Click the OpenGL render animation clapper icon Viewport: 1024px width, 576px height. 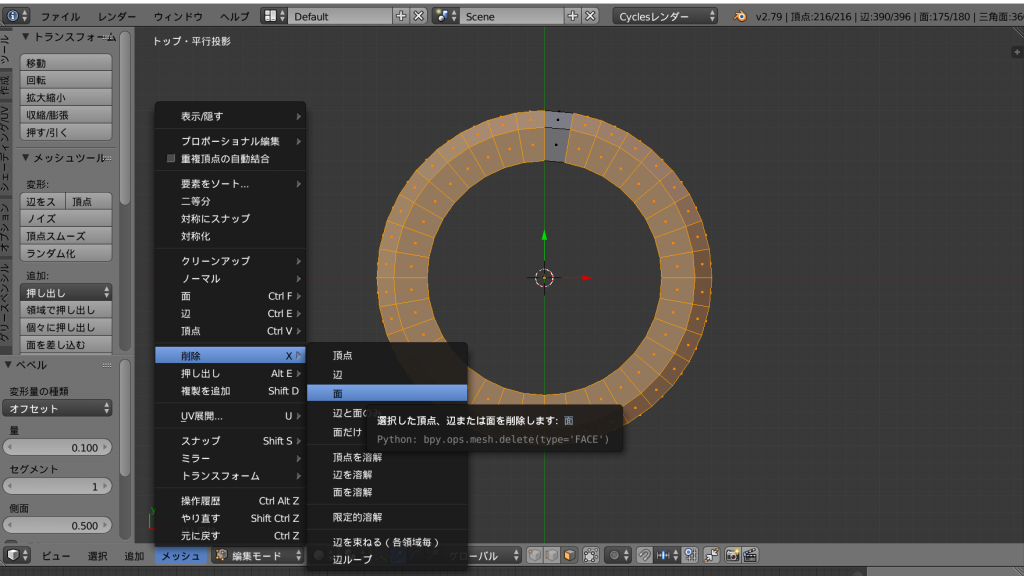pos(749,555)
